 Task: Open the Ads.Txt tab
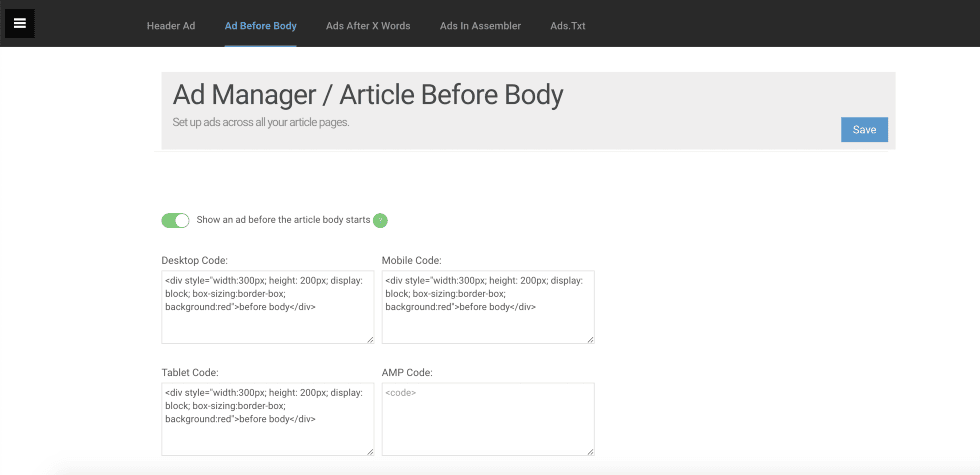(x=568, y=26)
